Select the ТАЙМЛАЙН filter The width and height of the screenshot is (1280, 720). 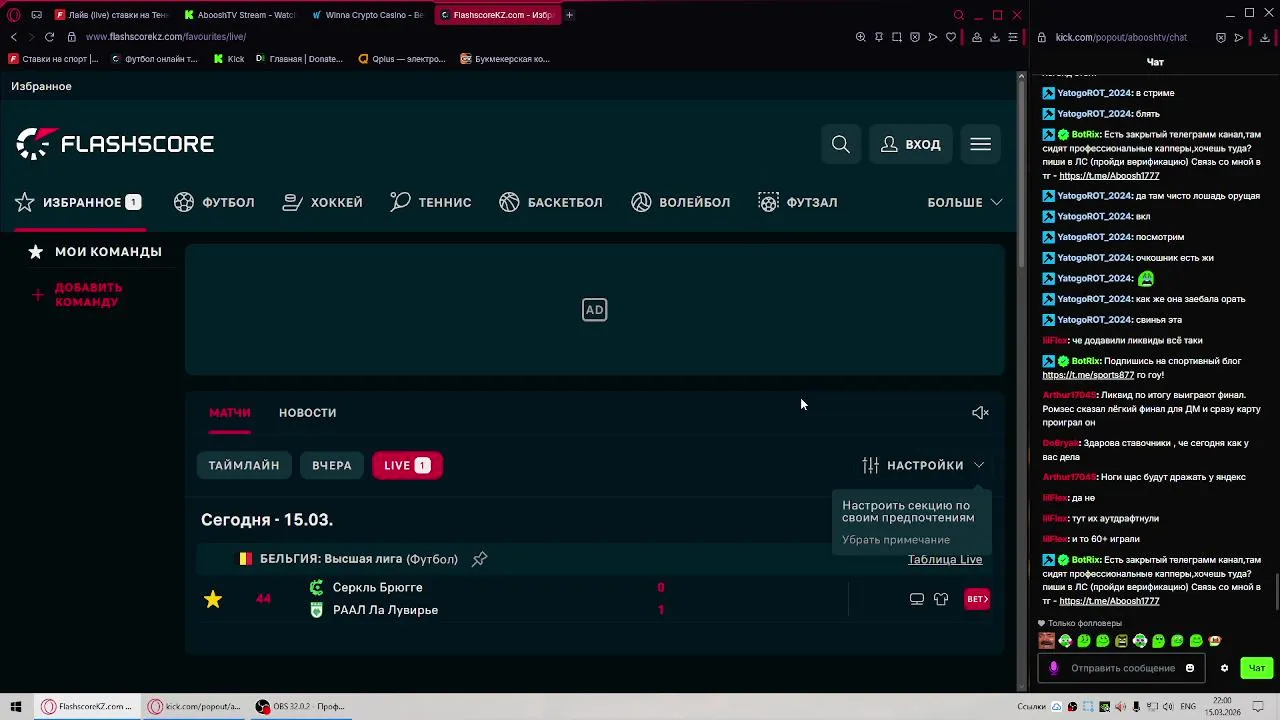click(244, 465)
